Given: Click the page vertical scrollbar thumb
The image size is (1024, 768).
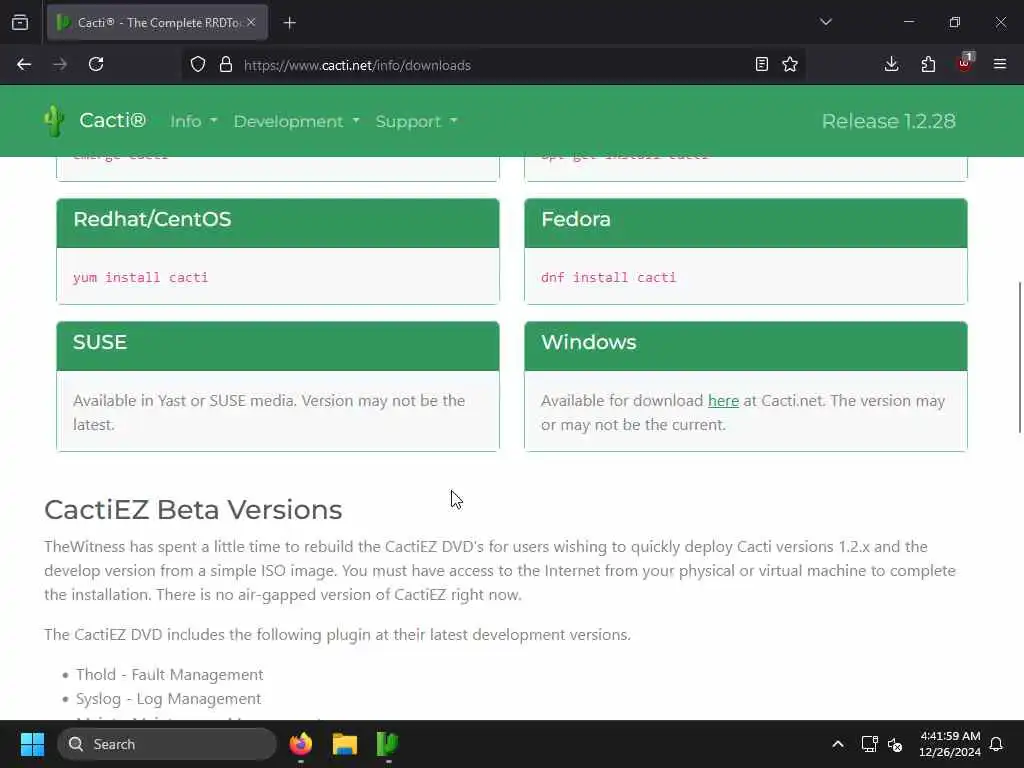Looking at the screenshot, I should click(x=1019, y=357).
